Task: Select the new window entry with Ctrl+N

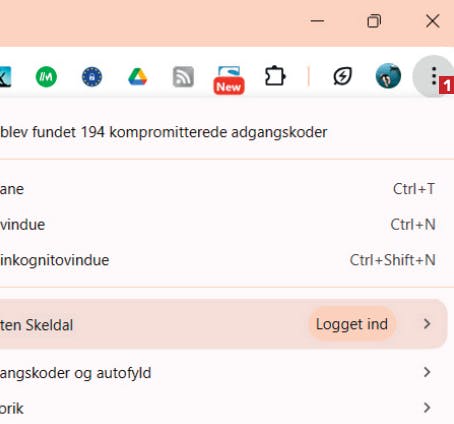Action: pos(218,224)
